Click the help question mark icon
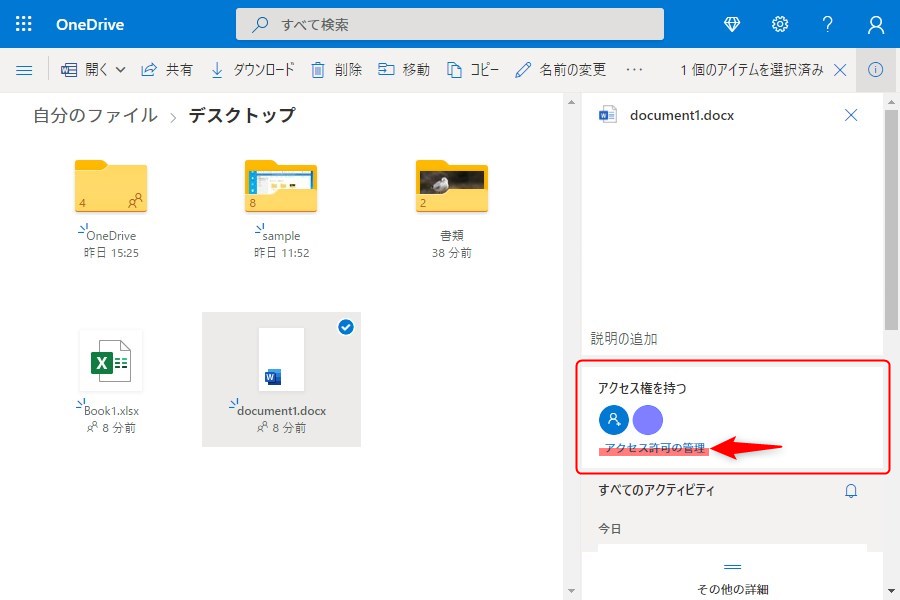Image resolution: width=900 pixels, height=600 pixels. 828,24
